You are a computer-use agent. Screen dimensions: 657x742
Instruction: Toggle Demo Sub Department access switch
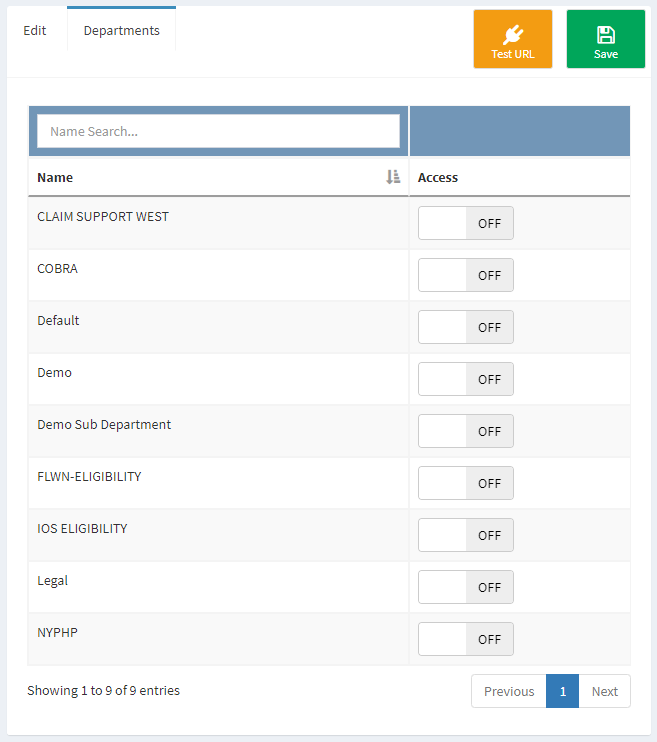(x=466, y=431)
